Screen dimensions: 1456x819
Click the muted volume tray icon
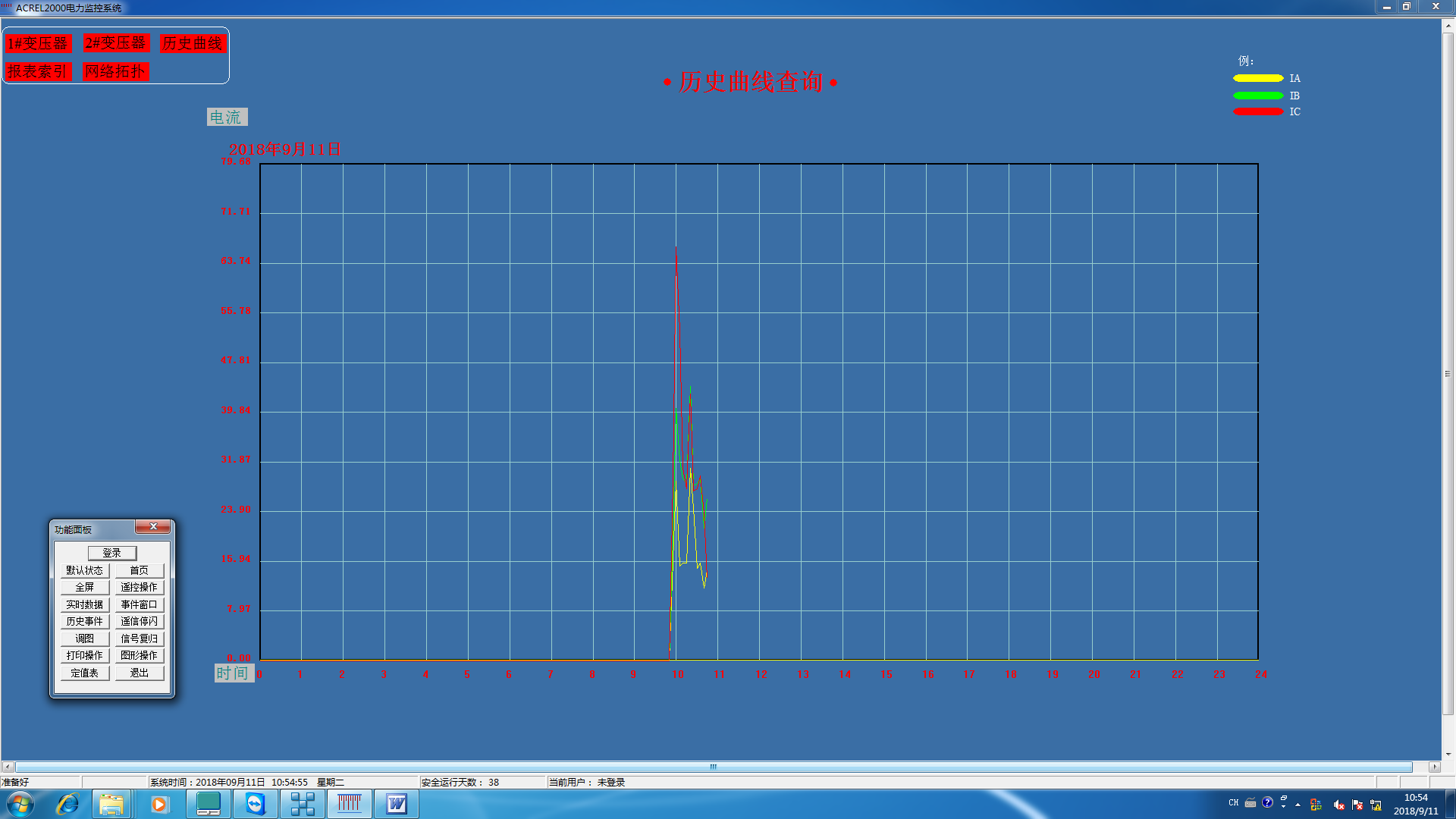[1339, 805]
